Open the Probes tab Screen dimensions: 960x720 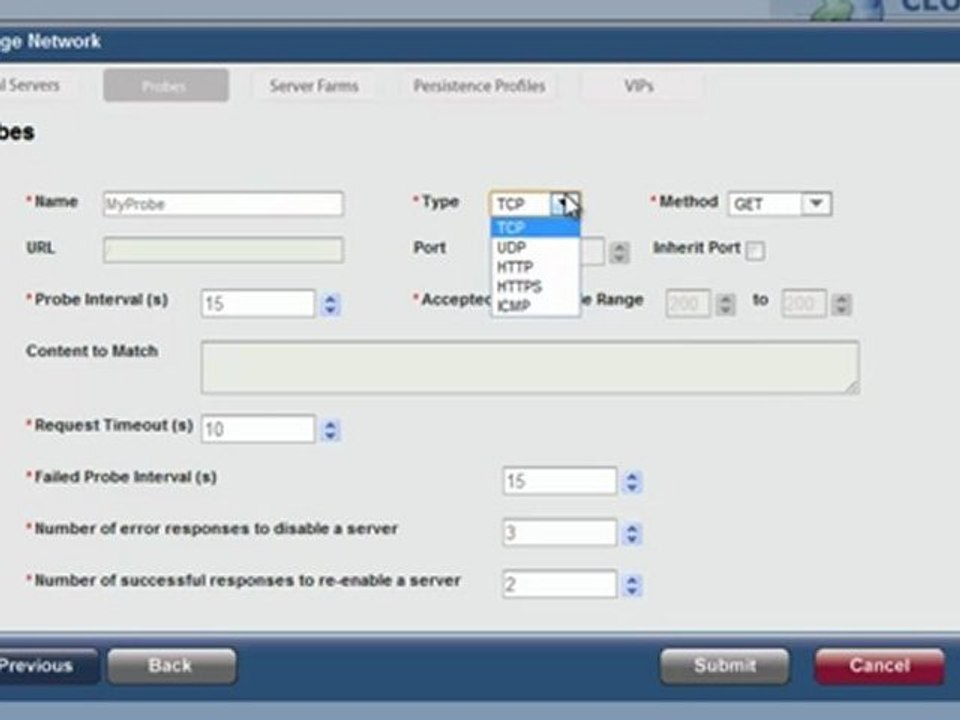tap(166, 85)
